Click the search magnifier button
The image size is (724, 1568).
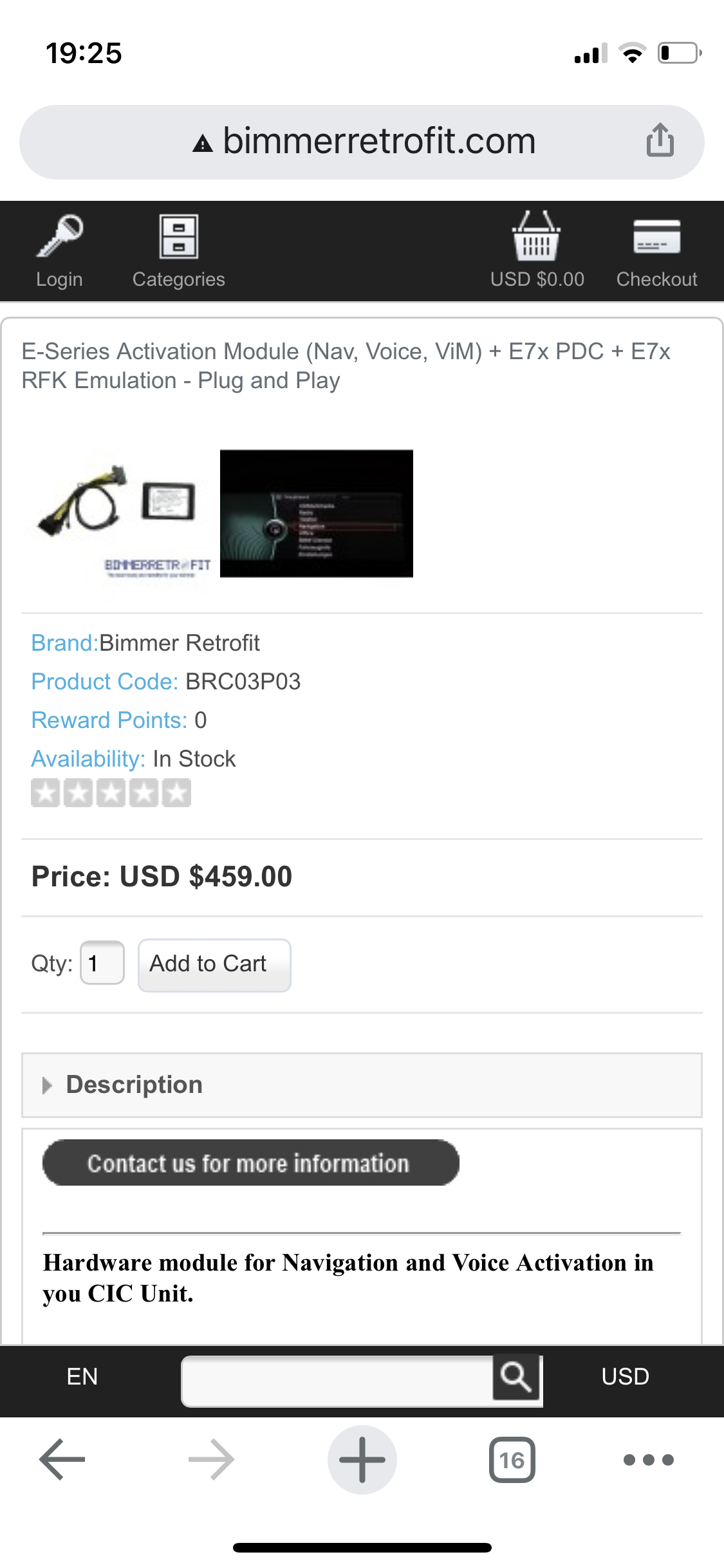pos(516,1377)
